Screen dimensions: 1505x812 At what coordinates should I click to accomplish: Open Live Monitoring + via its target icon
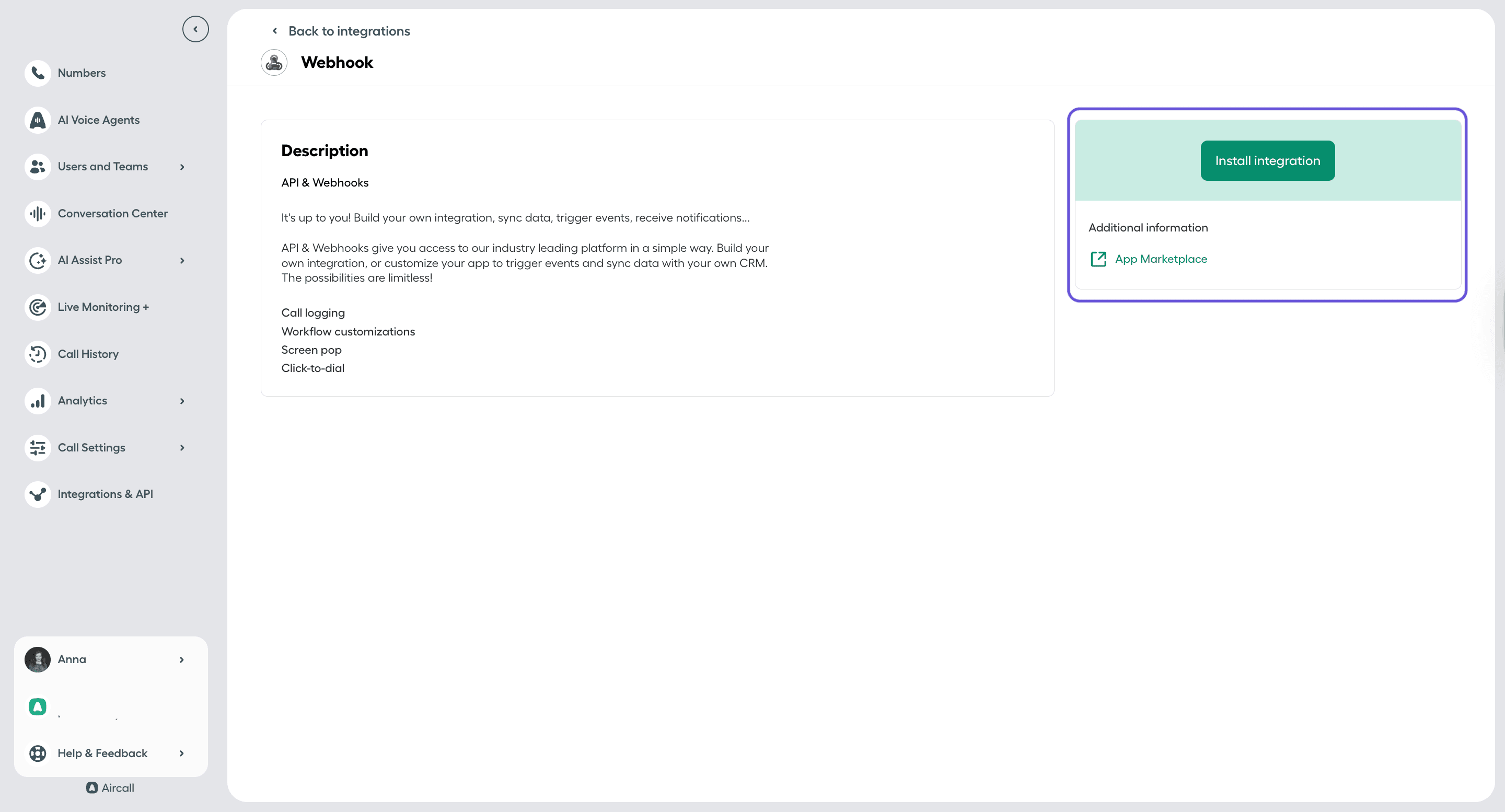tap(38, 307)
